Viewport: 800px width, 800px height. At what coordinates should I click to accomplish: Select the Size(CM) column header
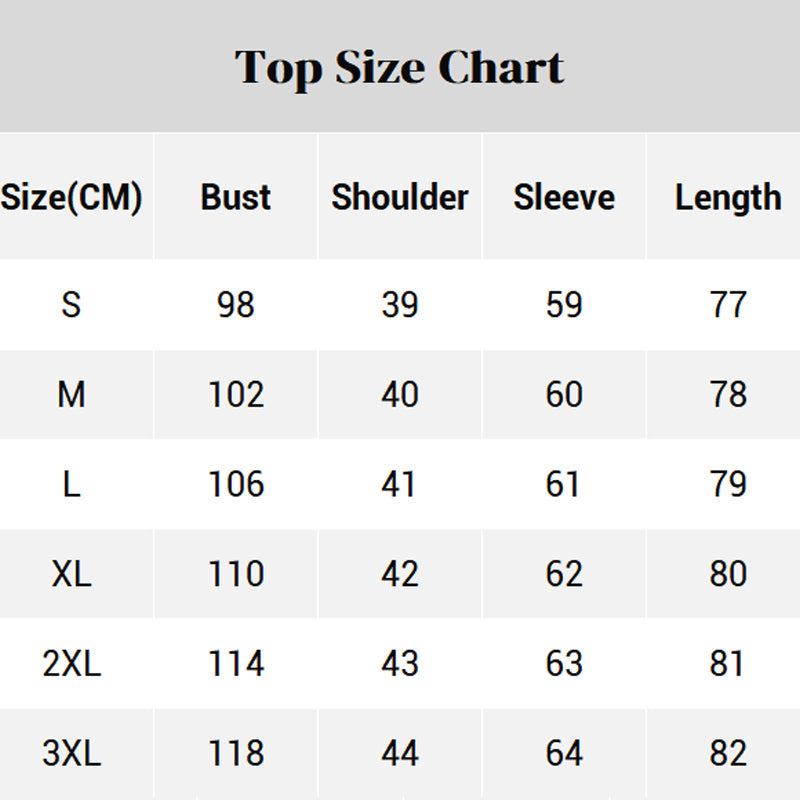coord(72,197)
